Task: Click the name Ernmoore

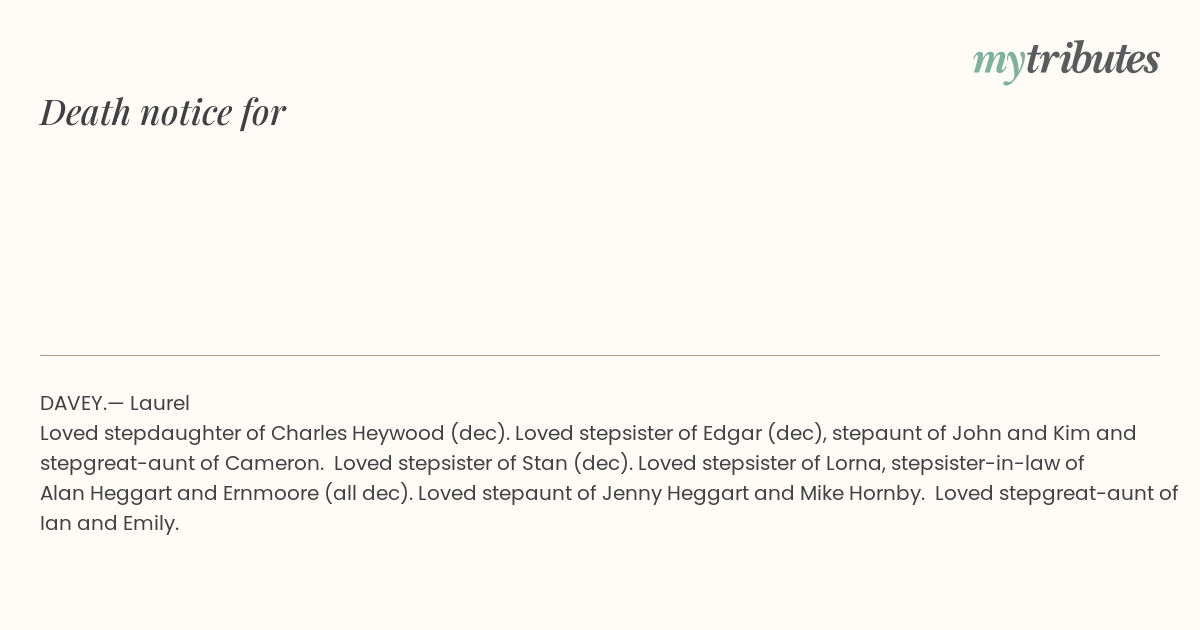Action: point(270,493)
